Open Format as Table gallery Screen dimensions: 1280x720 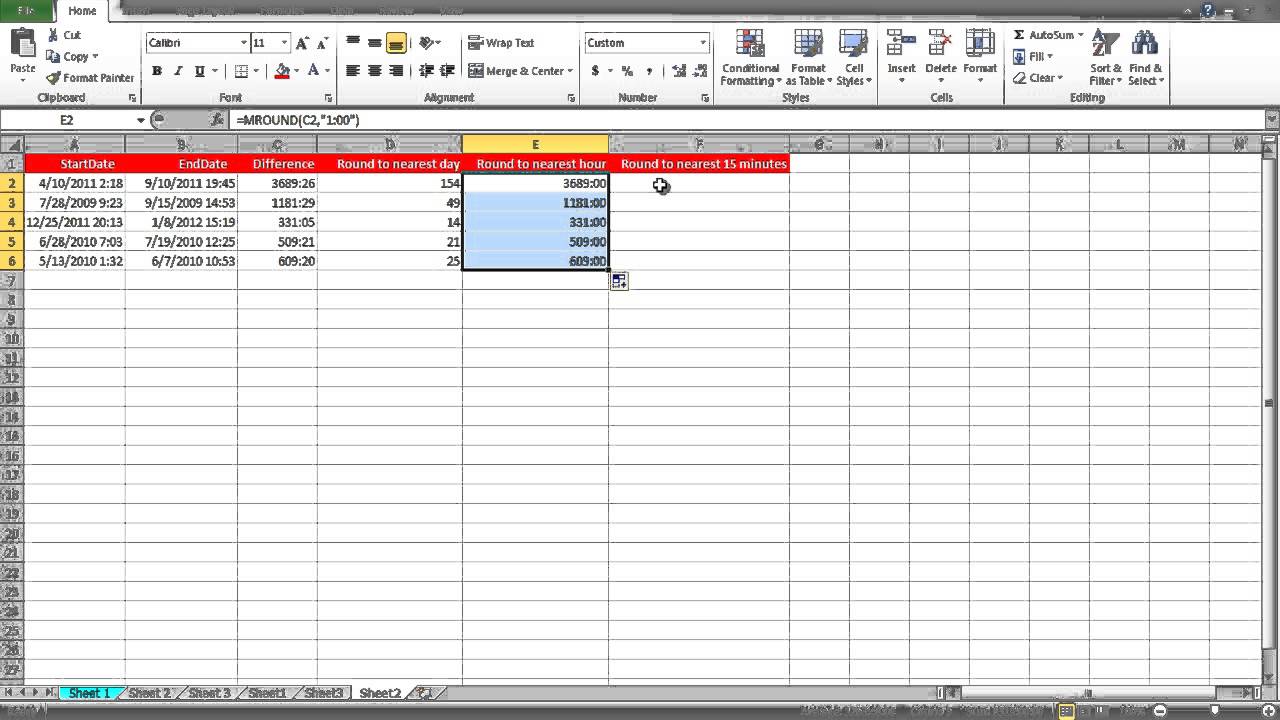pos(808,58)
